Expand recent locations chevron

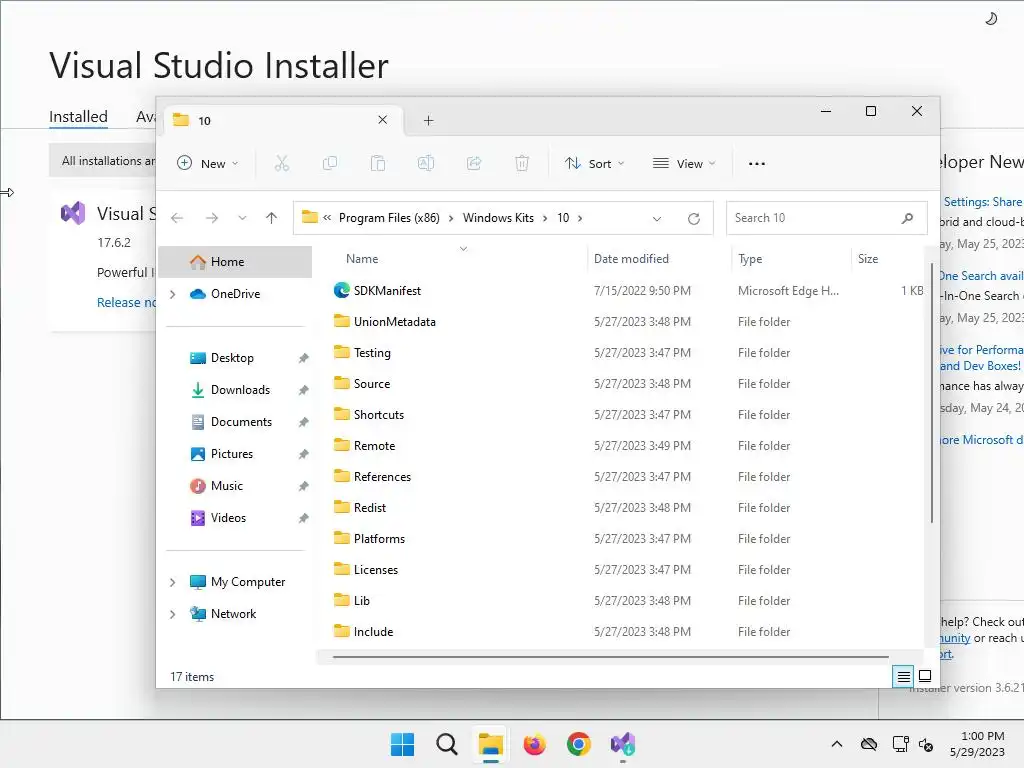242,218
